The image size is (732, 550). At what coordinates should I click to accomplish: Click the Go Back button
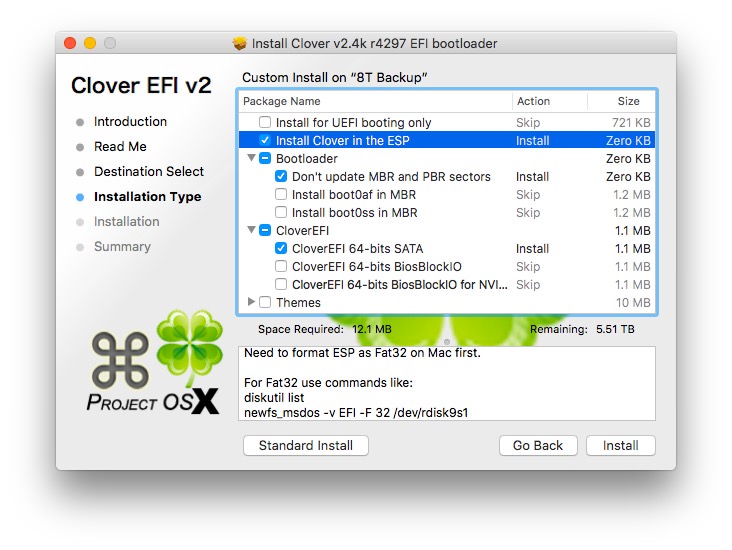click(x=538, y=445)
